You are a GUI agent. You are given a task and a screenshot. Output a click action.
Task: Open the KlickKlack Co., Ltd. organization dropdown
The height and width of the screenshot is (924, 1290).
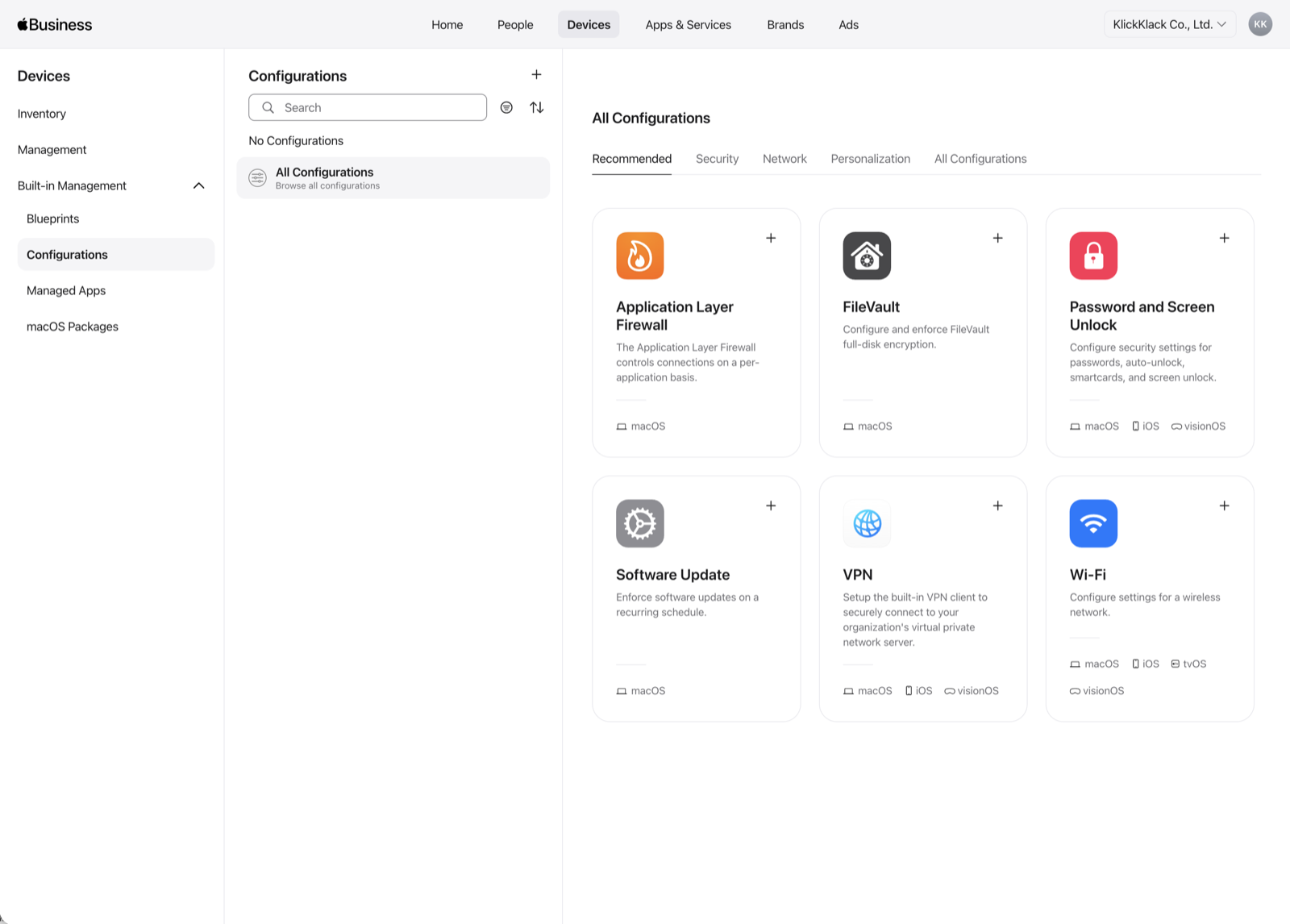[x=1169, y=24]
